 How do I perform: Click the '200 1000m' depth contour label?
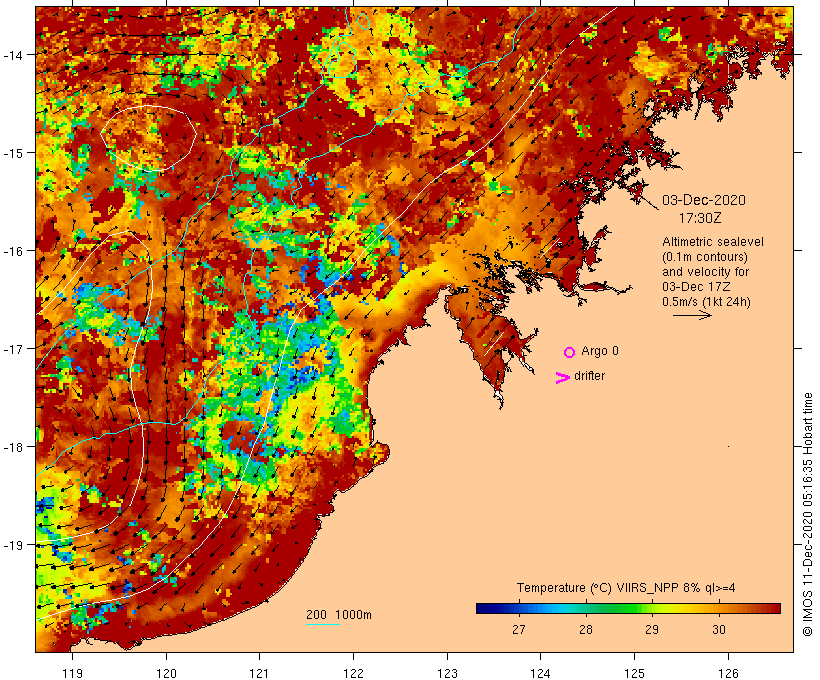(339, 615)
